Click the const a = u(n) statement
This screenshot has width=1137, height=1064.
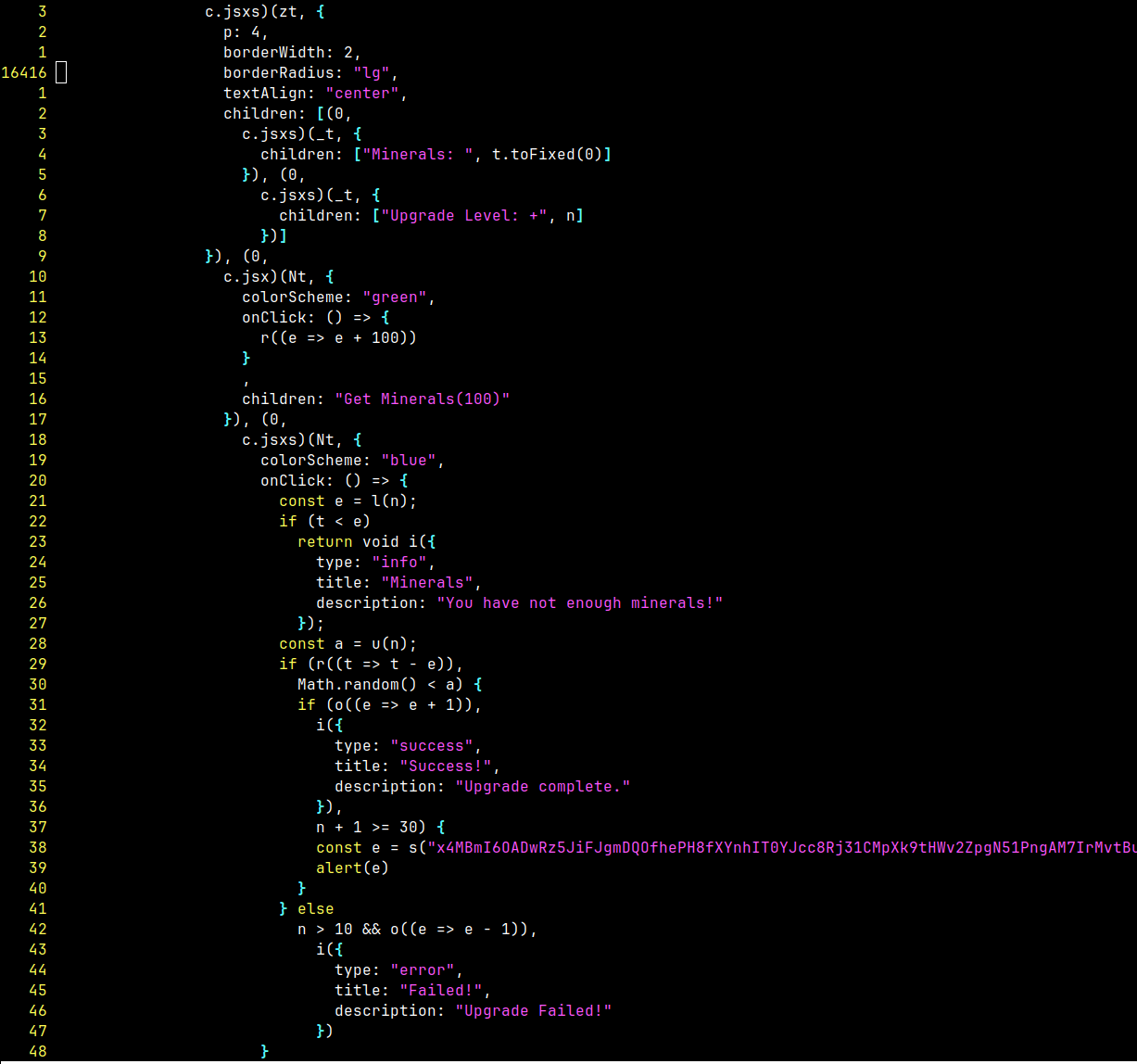point(347,643)
